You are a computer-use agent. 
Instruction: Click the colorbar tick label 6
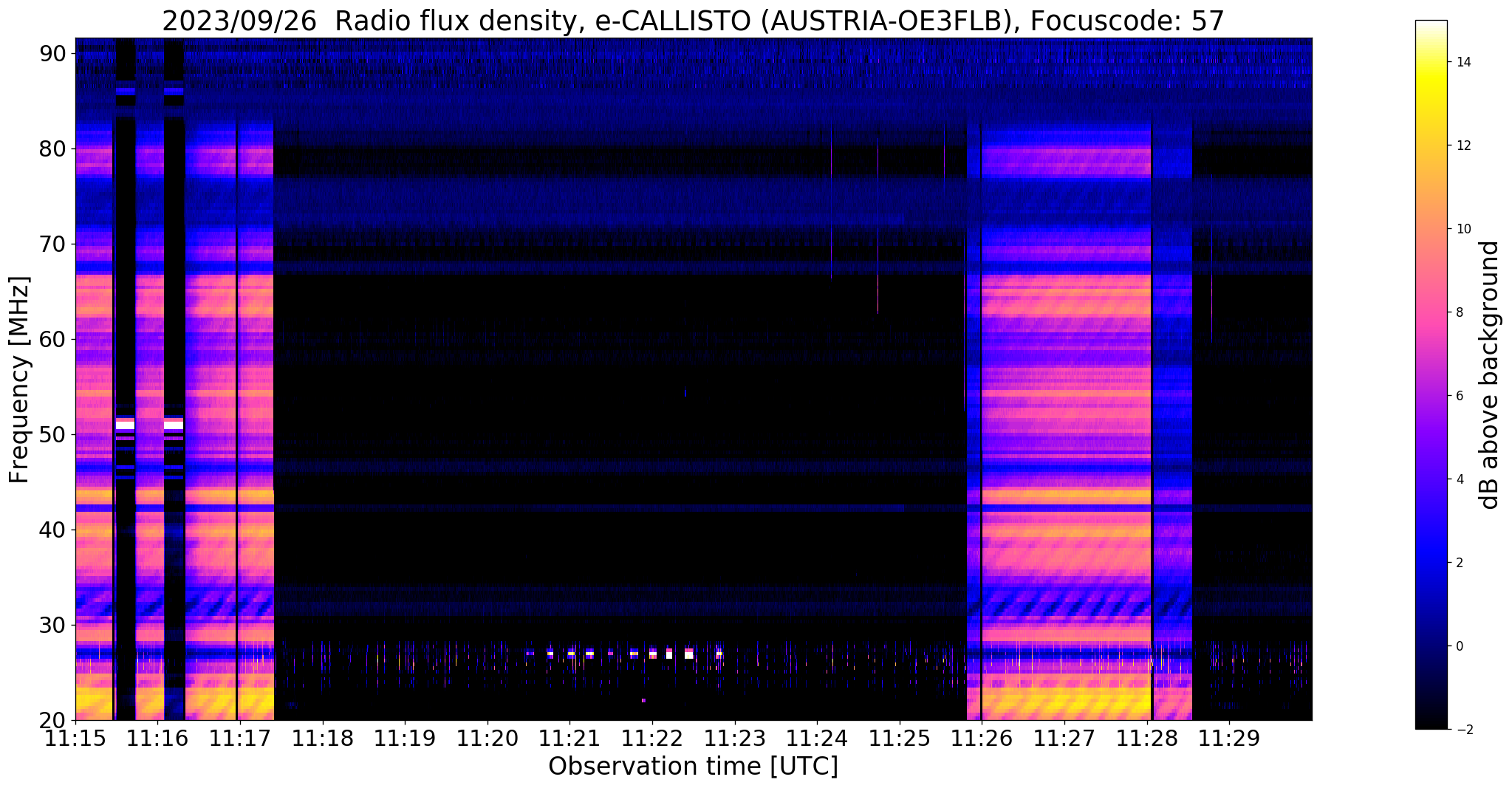click(1459, 396)
